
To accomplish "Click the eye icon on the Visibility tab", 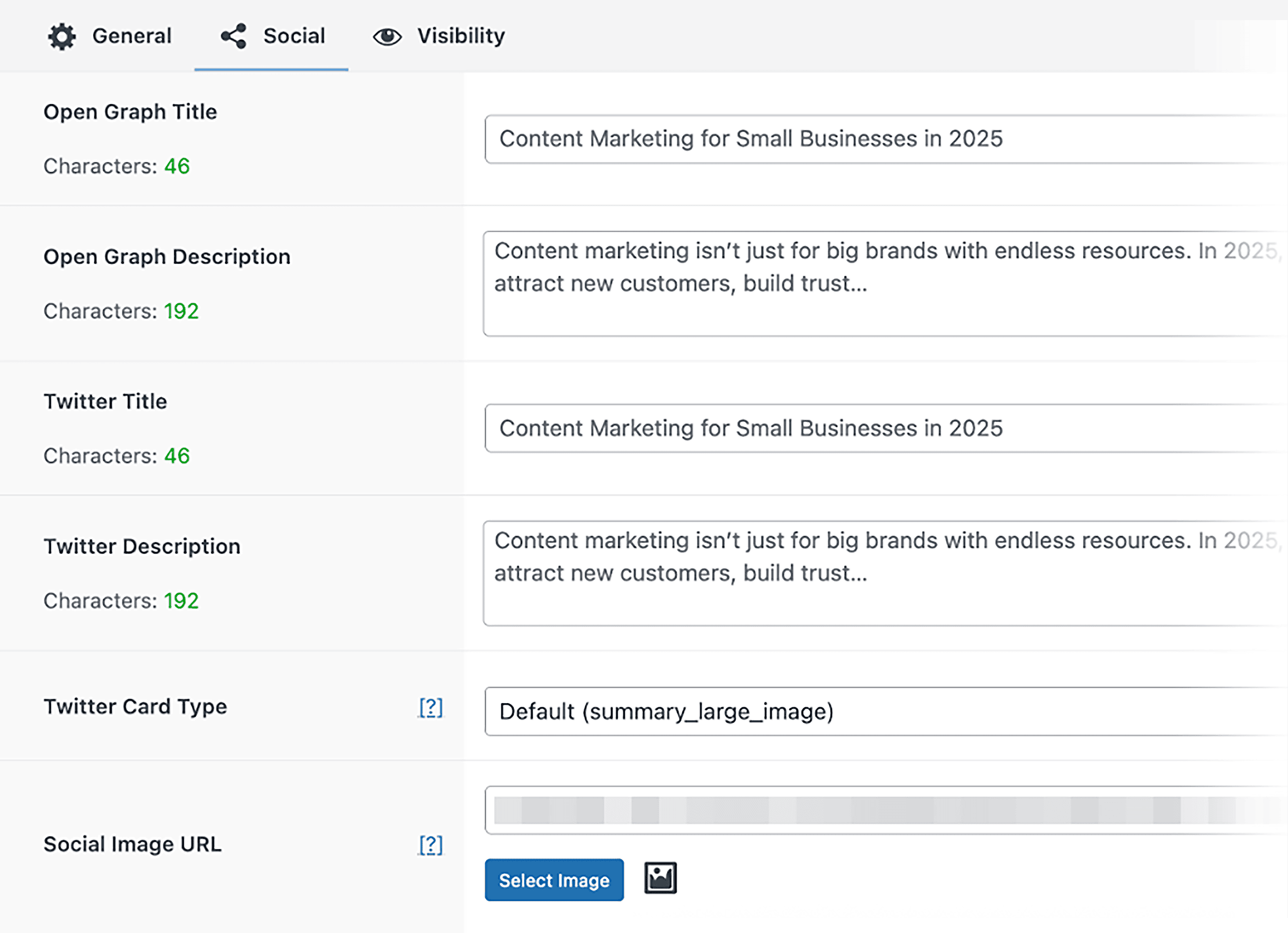I will tap(387, 36).
